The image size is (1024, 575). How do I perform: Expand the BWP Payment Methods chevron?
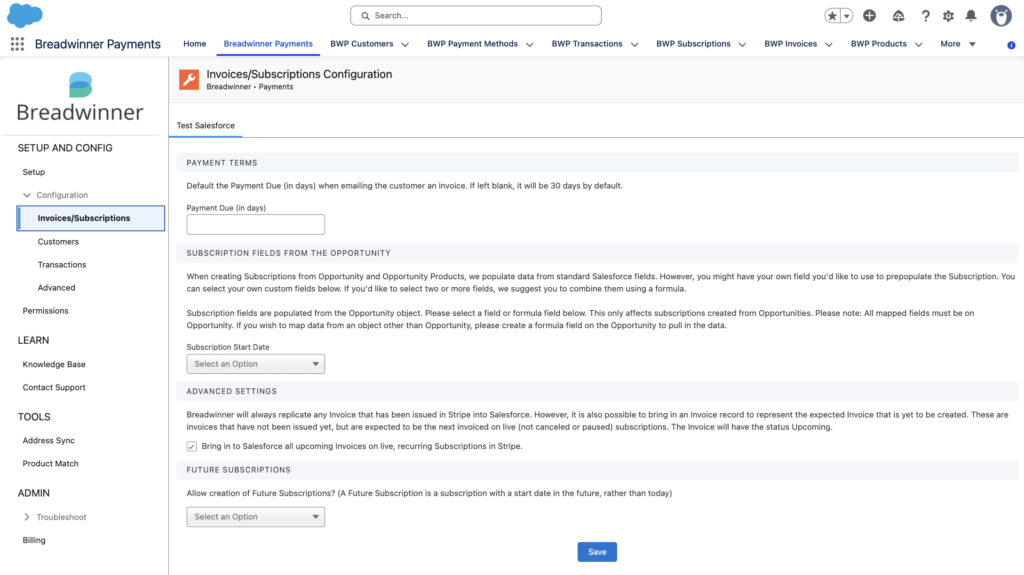(x=530, y=44)
